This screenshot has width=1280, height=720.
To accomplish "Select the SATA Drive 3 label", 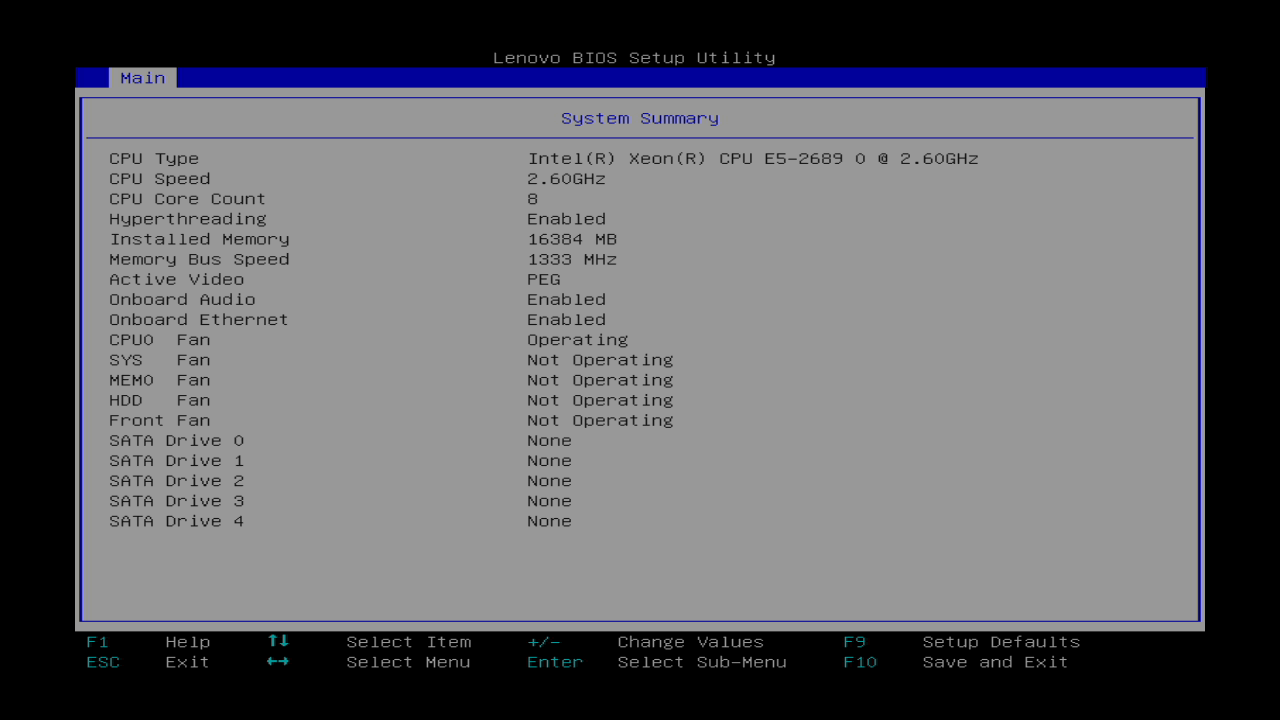I will point(176,500).
